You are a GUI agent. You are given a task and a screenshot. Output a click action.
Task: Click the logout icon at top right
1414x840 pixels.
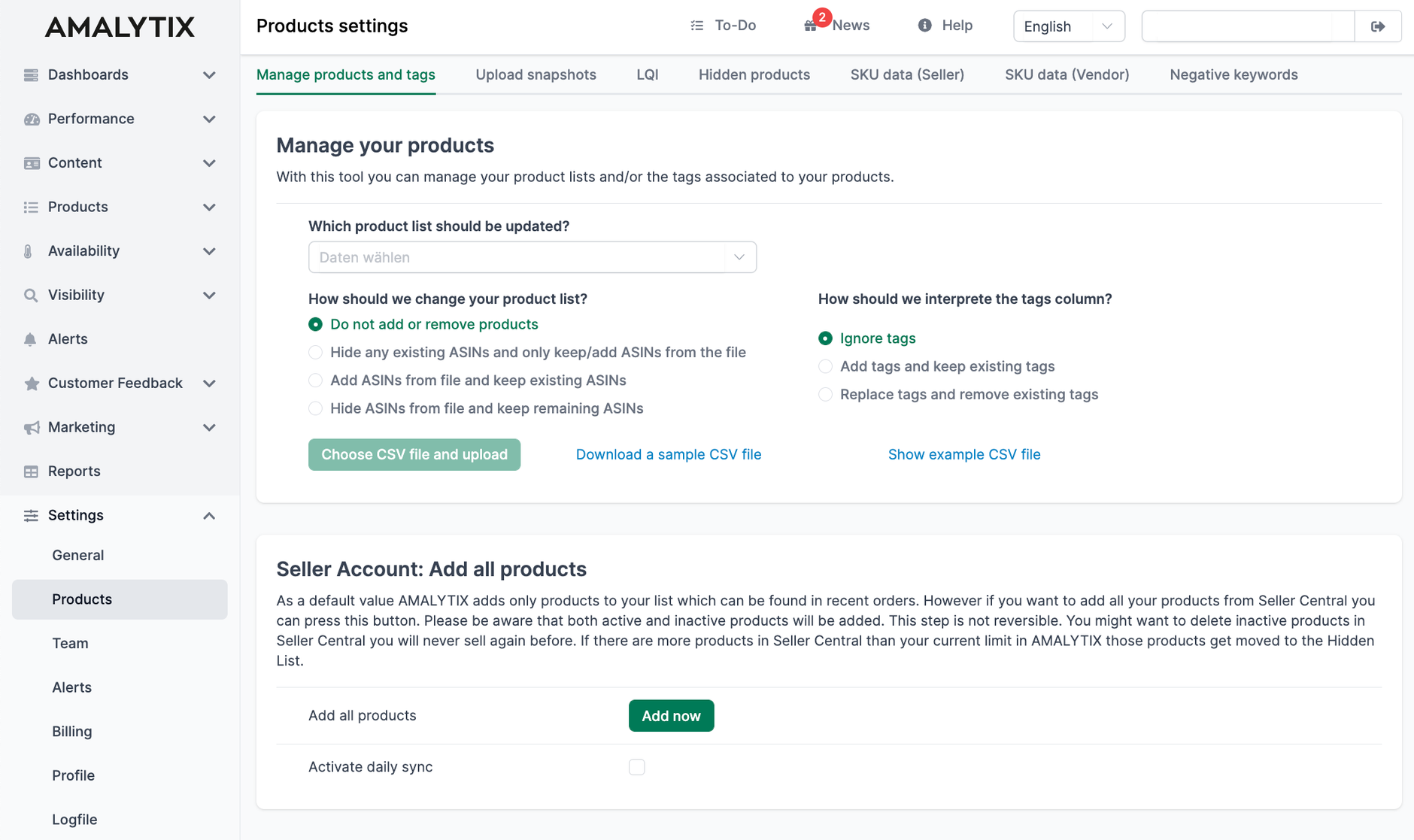[x=1378, y=26]
